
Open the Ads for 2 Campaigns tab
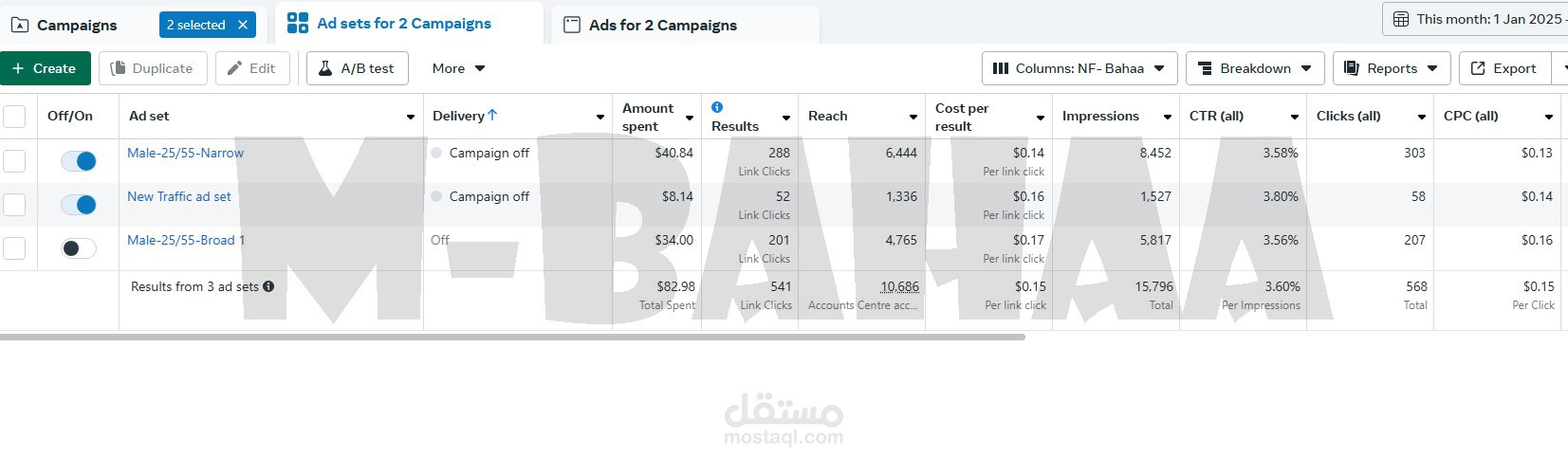point(662,25)
